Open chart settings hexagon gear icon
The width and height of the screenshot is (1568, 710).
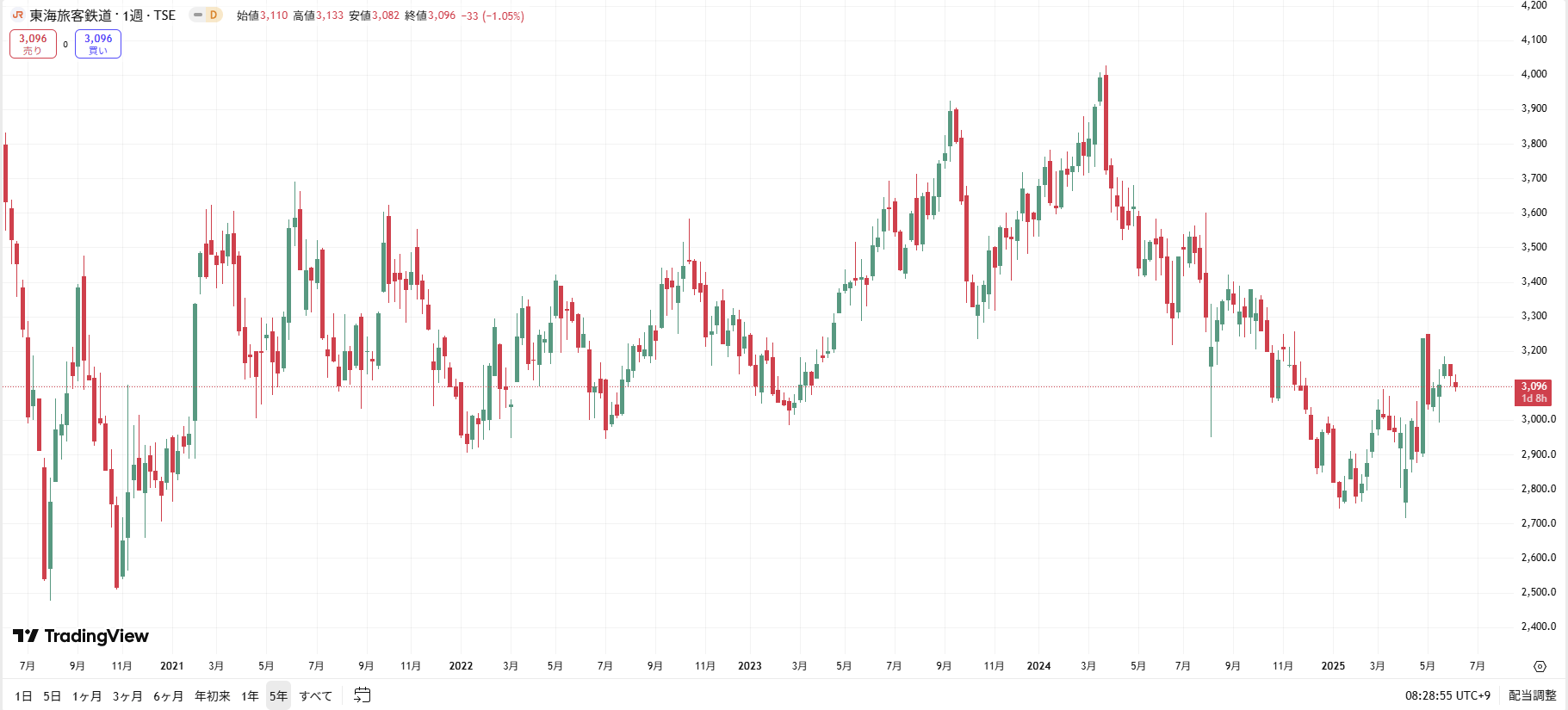click(1540, 666)
